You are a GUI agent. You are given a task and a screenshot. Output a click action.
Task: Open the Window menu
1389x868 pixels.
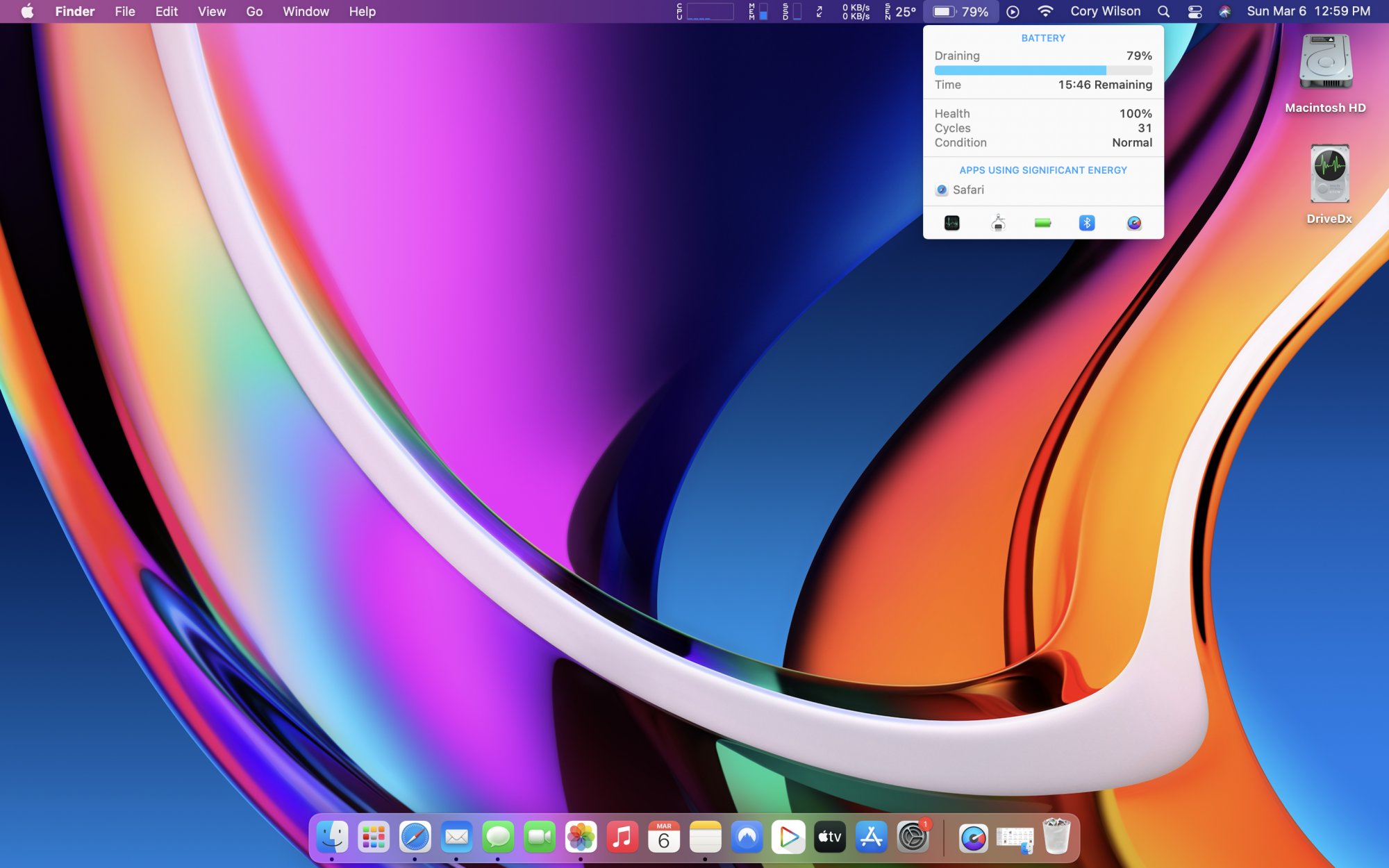306,12
